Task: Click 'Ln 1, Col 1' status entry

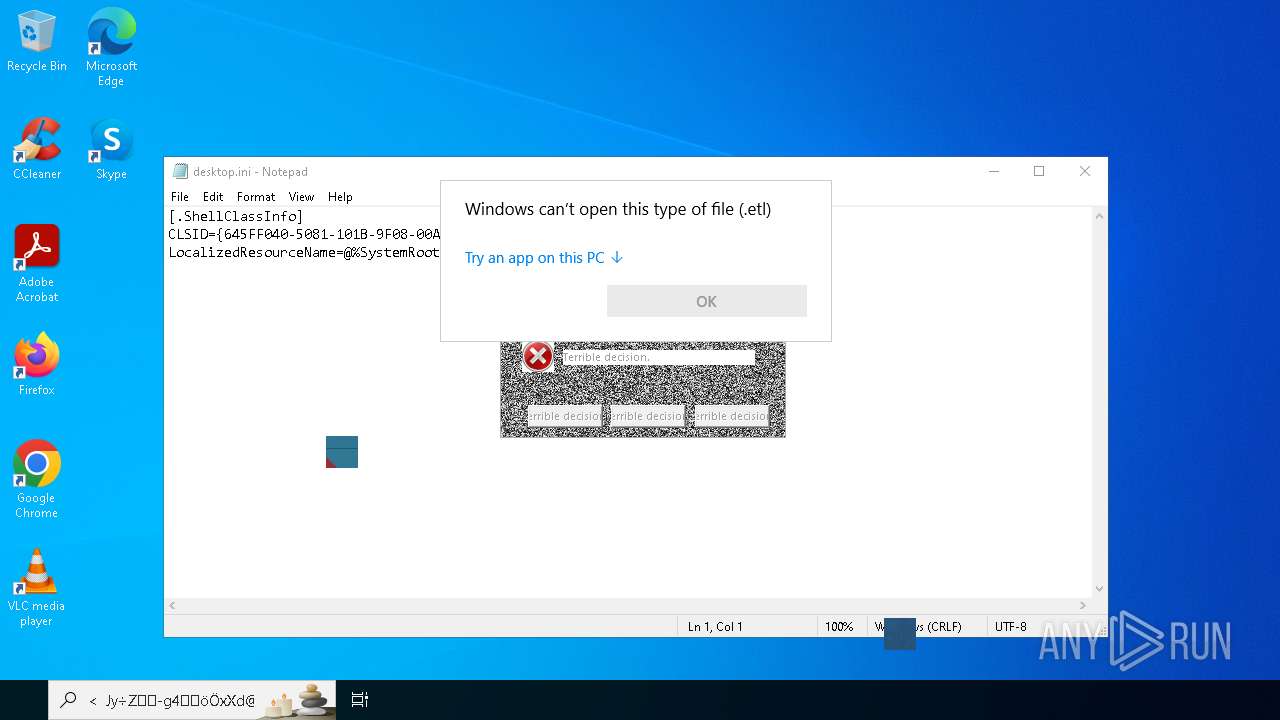Action: 715,627
